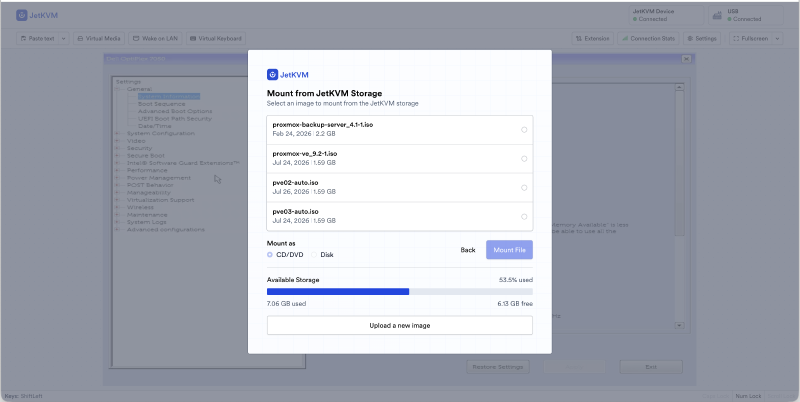This screenshot has height=402, width=800.
Task: Click the 'Keys: ShiftLeft' status text
Action: tap(24, 396)
